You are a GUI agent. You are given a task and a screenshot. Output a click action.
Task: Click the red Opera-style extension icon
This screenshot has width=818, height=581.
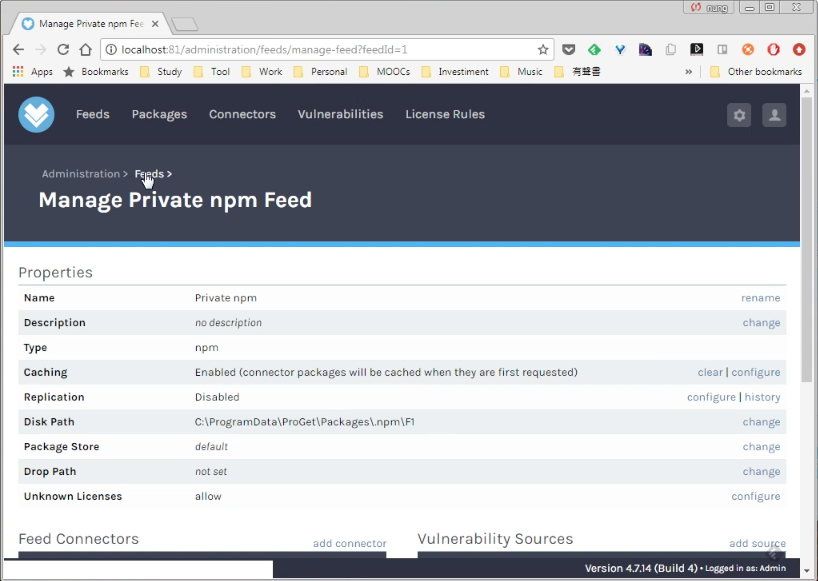[x=773, y=50]
